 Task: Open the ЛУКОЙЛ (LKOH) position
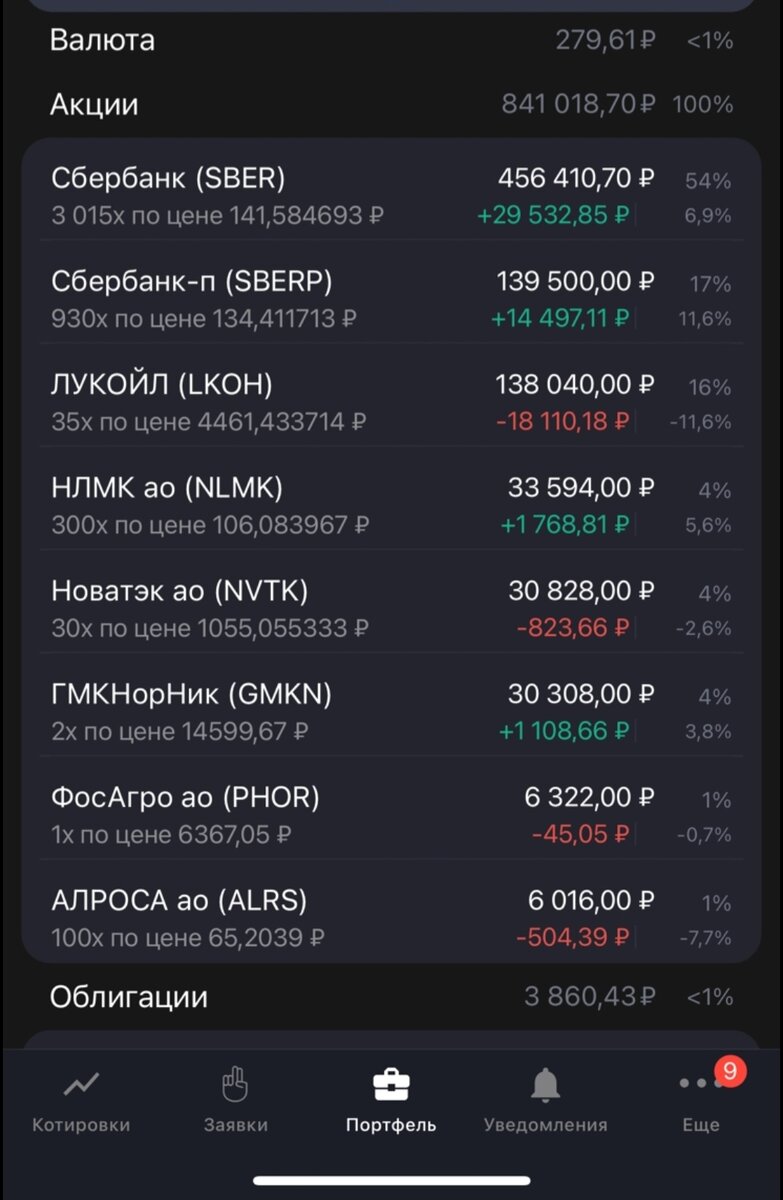(391, 401)
